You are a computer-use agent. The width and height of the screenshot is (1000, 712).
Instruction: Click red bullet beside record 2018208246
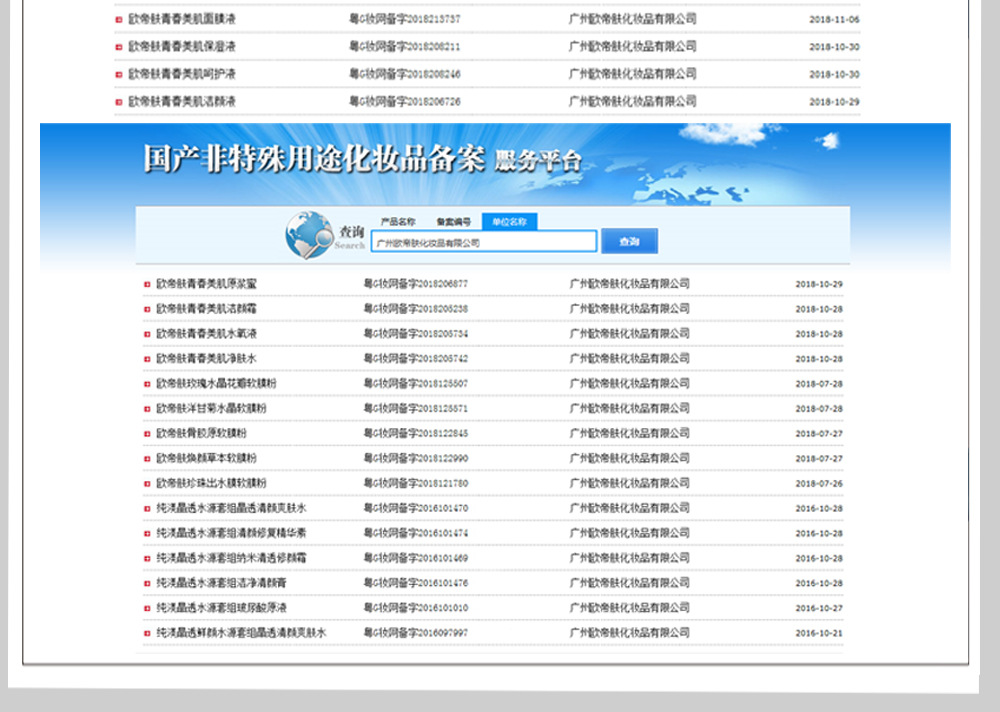[119, 75]
